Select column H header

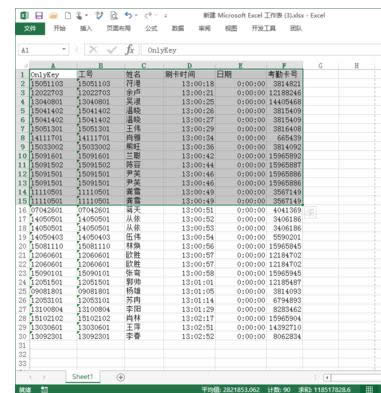(x=356, y=66)
